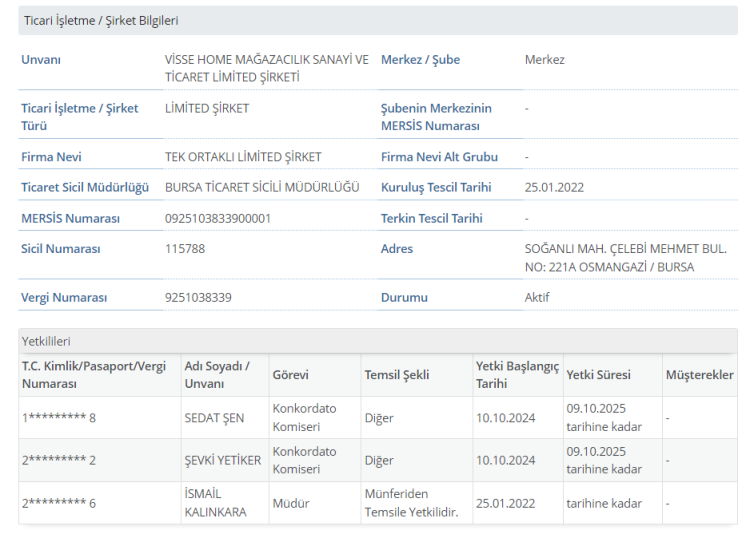Click the Görevi column header
Image resolution: width=750 pixels, height=534 pixels.
pyautogui.click(x=290, y=375)
